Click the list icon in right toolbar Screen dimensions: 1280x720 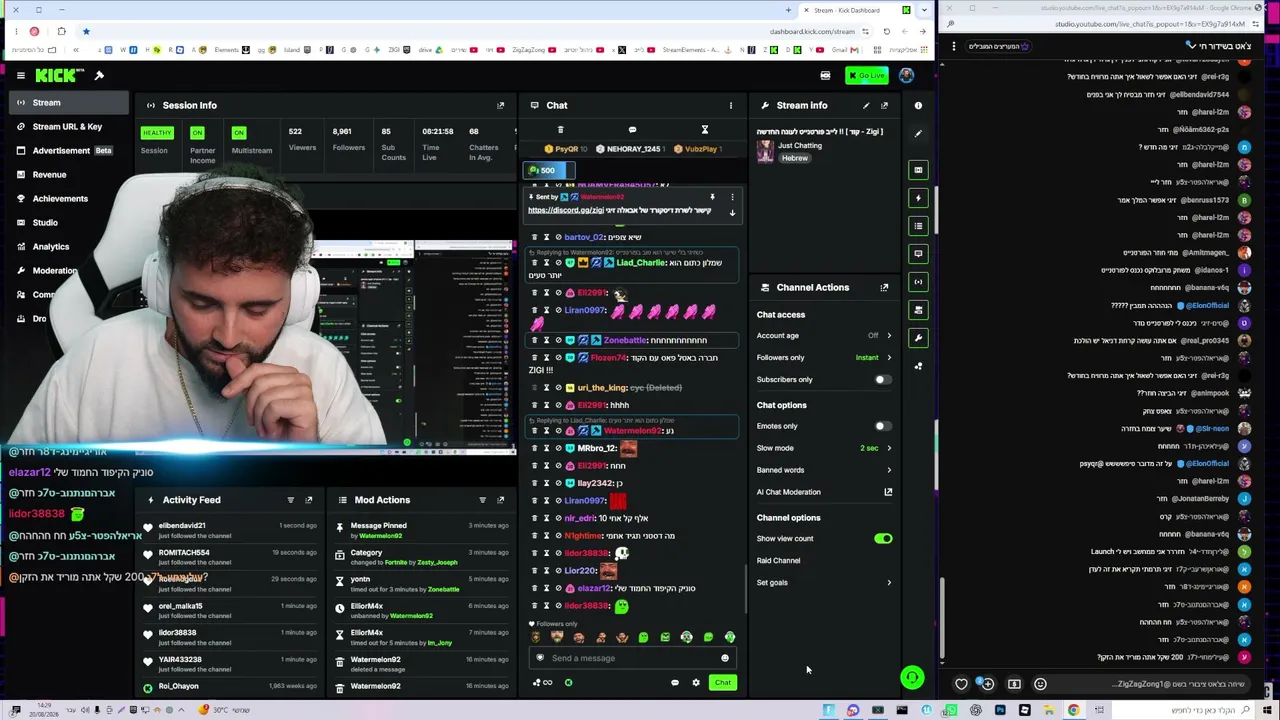click(x=918, y=226)
